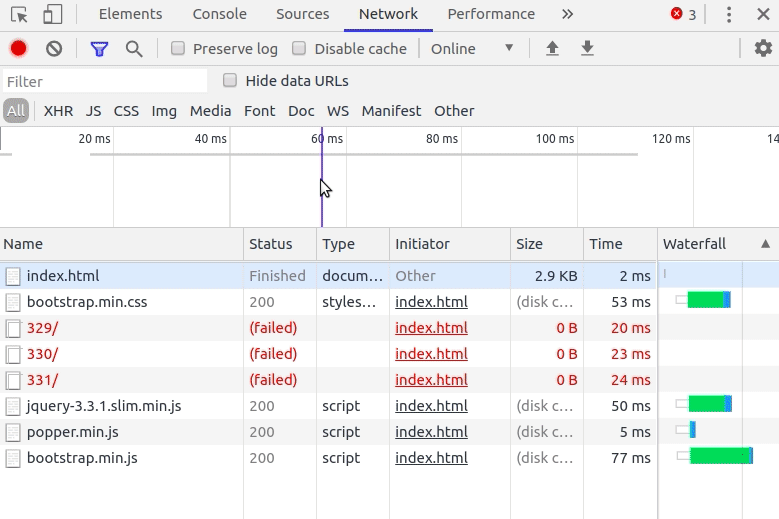The width and height of the screenshot is (779, 519).
Task: Select the failed 331/ request name
Action: [x=42, y=380]
